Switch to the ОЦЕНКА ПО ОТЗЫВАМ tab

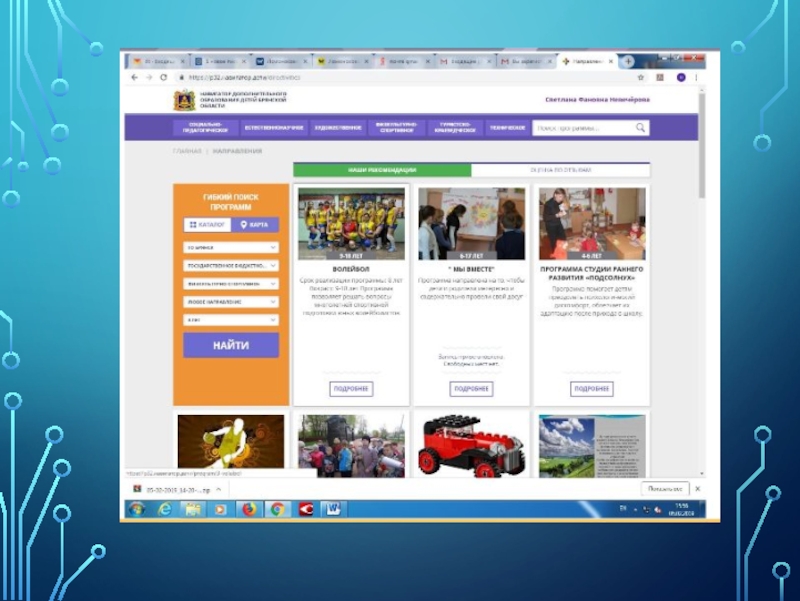561,170
